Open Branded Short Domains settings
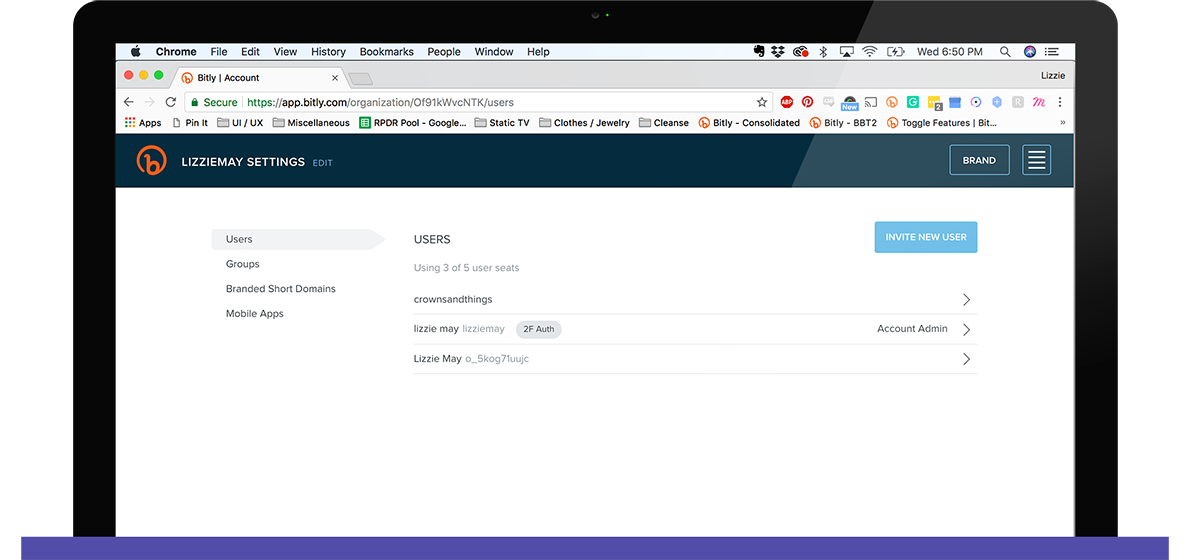Viewport: 1200px width, 560px height. click(x=281, y=289)
